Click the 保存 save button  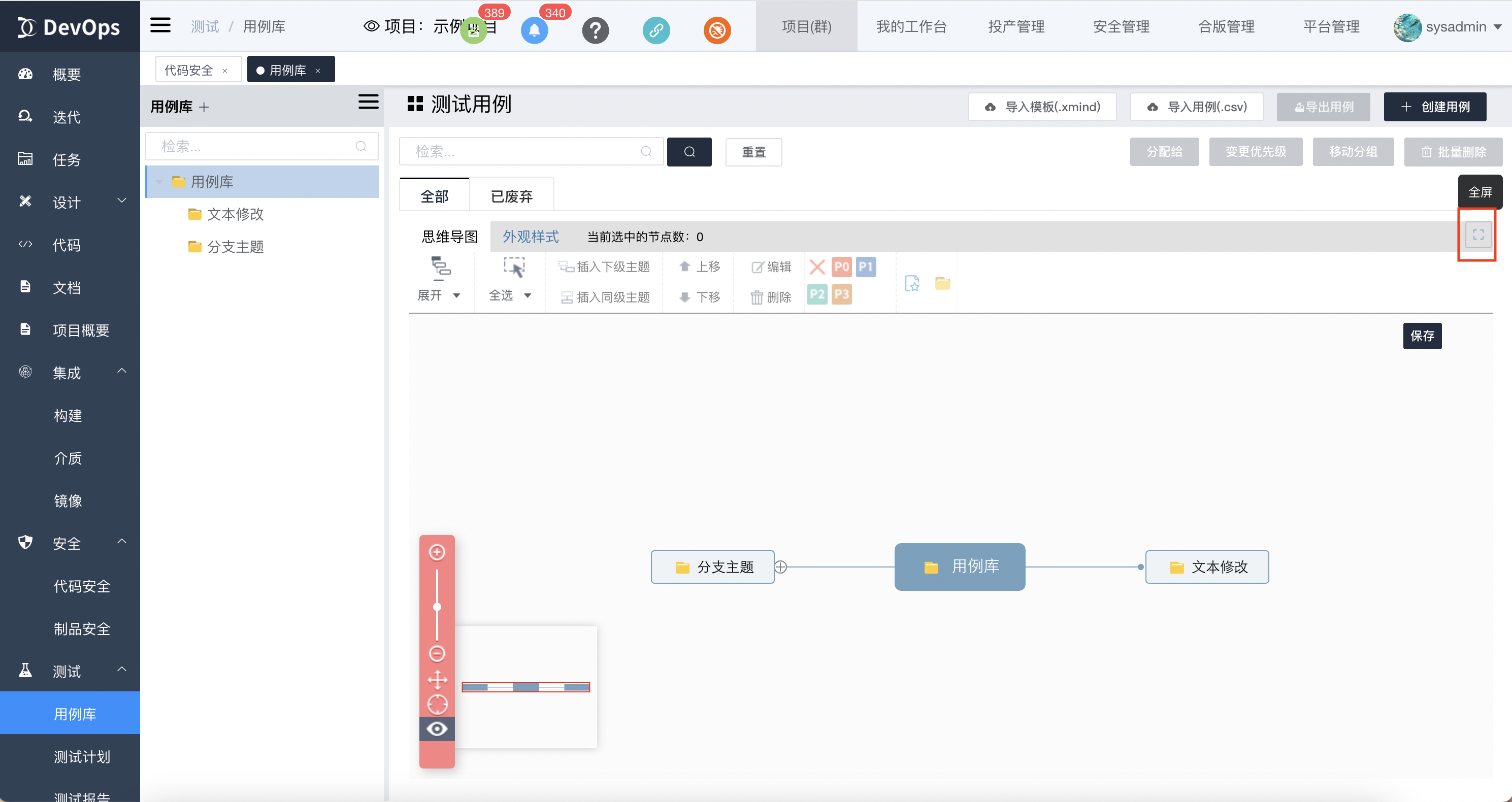pos(1422,336)
